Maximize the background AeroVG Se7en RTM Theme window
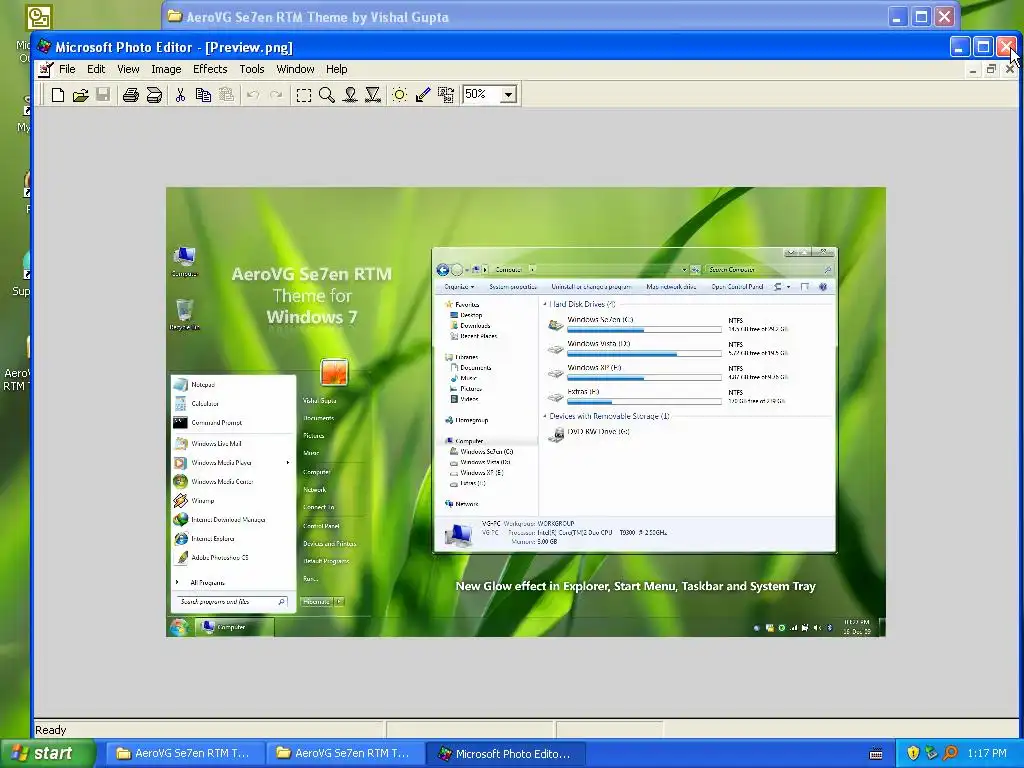1024x768 pixels. (x=921, y=17)
